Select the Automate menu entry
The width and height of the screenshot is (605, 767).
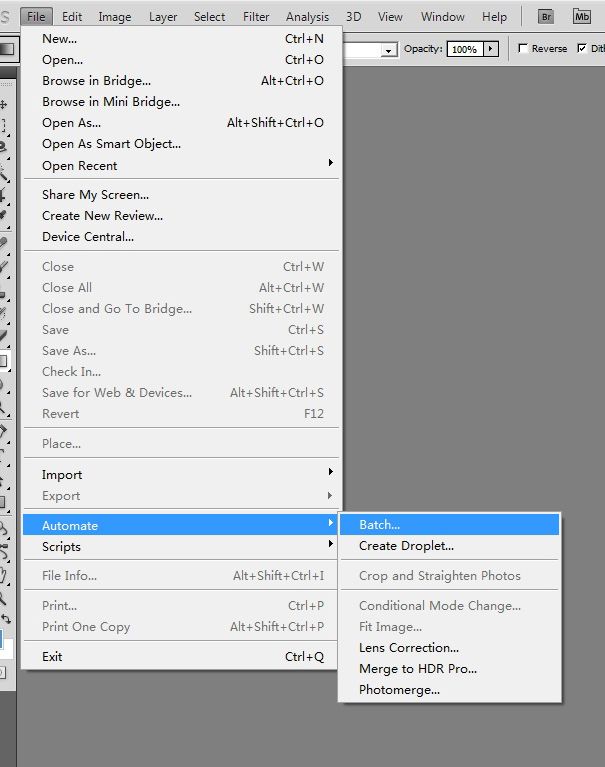coord(181,525)
